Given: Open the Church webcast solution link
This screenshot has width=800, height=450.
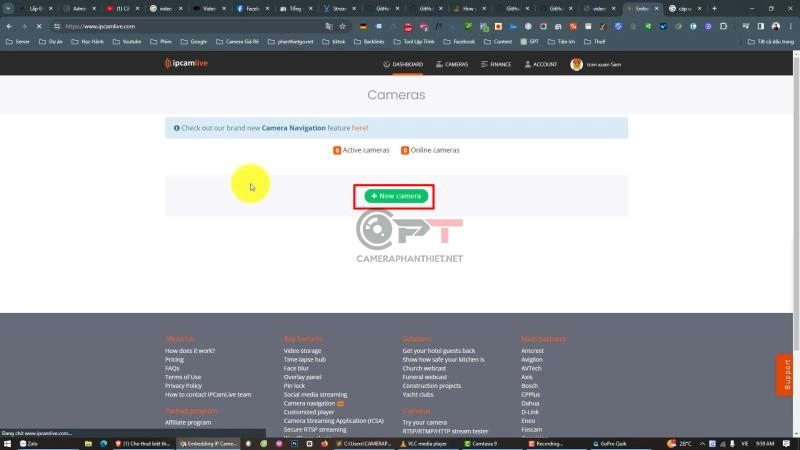Looking at the screenshot, I should 424,368.
